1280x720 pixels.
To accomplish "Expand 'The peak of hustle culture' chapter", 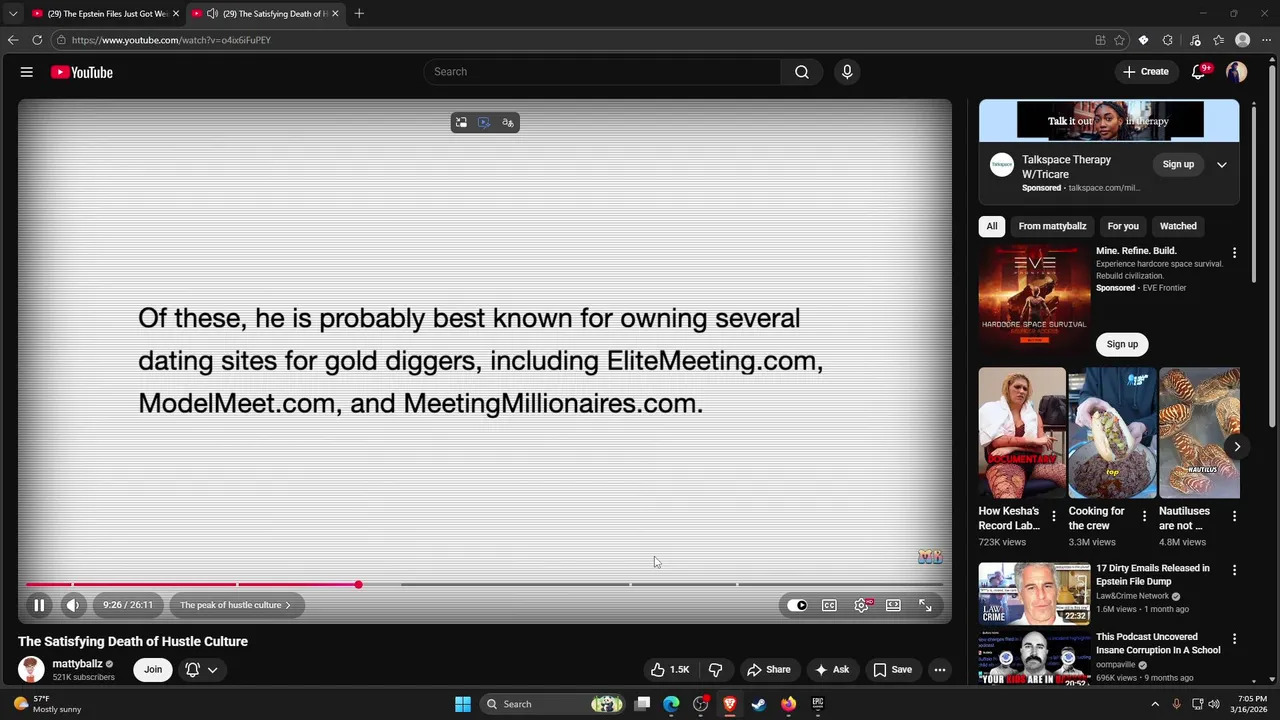I will [236, 605].
